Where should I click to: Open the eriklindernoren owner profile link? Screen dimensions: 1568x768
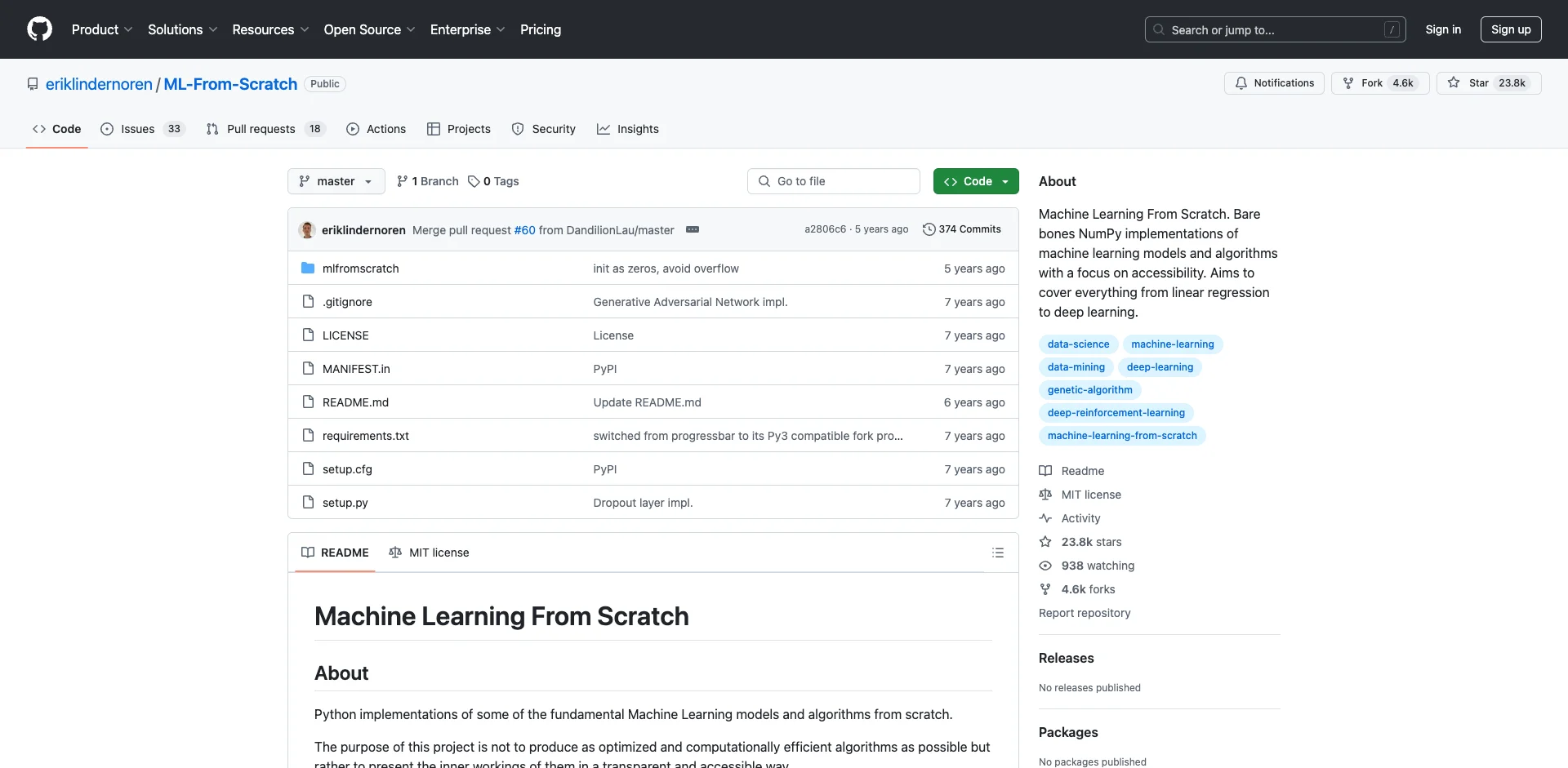pos(99,84)
